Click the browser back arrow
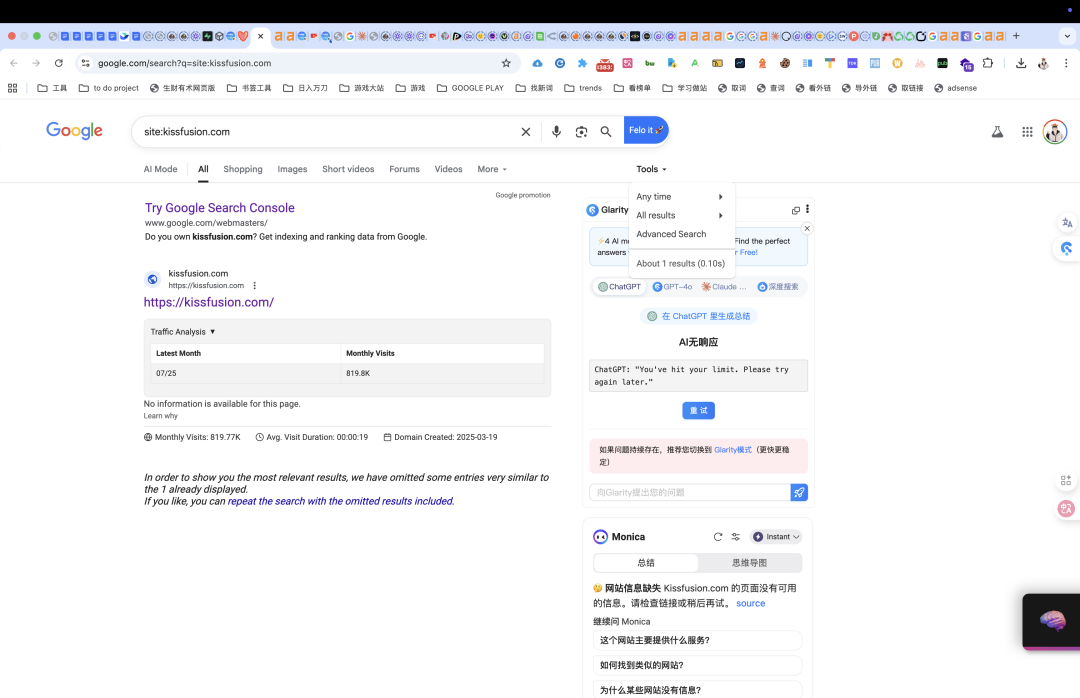 coord(14,63)
